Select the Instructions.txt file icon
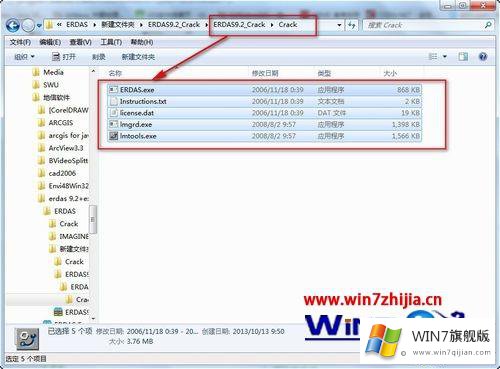This screenshot has width=500, height=369. tap(114, 101)
